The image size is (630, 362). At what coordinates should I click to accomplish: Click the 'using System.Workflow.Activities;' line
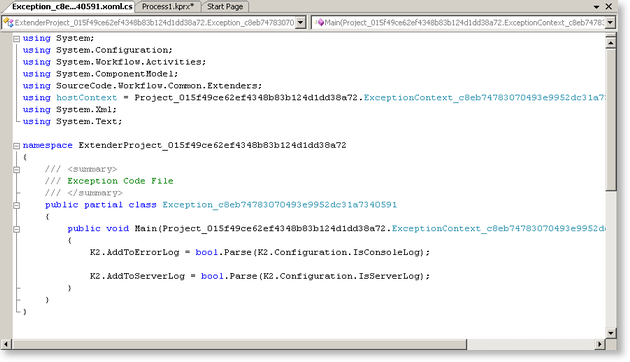[114, 62]
